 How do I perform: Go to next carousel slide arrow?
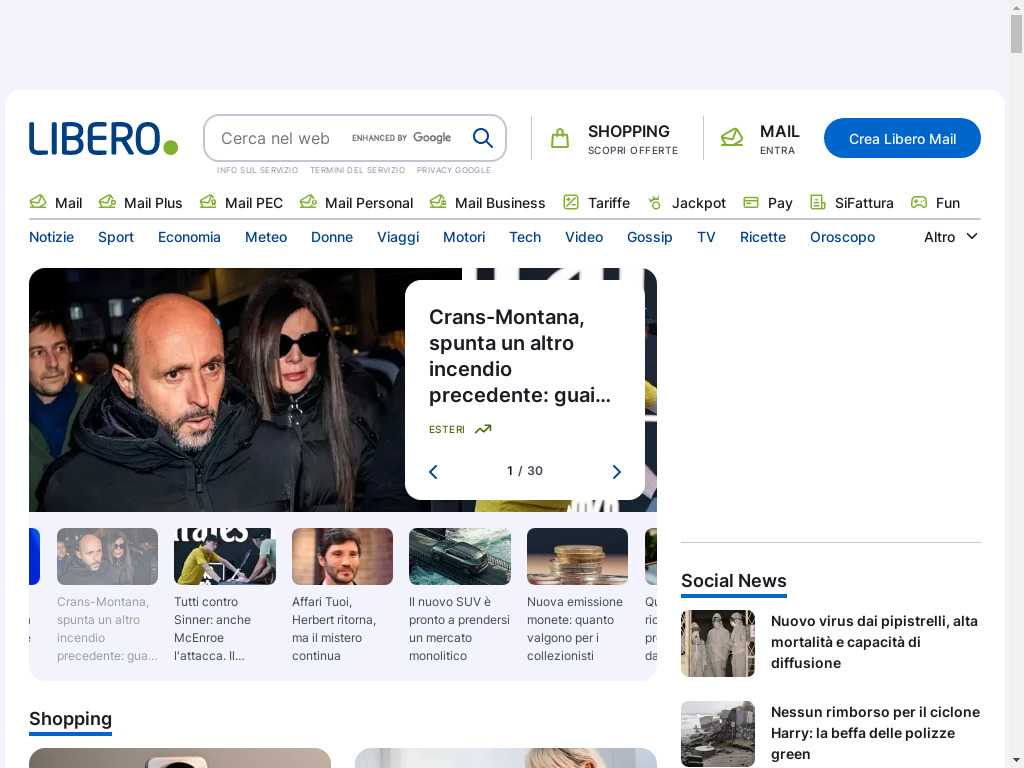[616, 472]
